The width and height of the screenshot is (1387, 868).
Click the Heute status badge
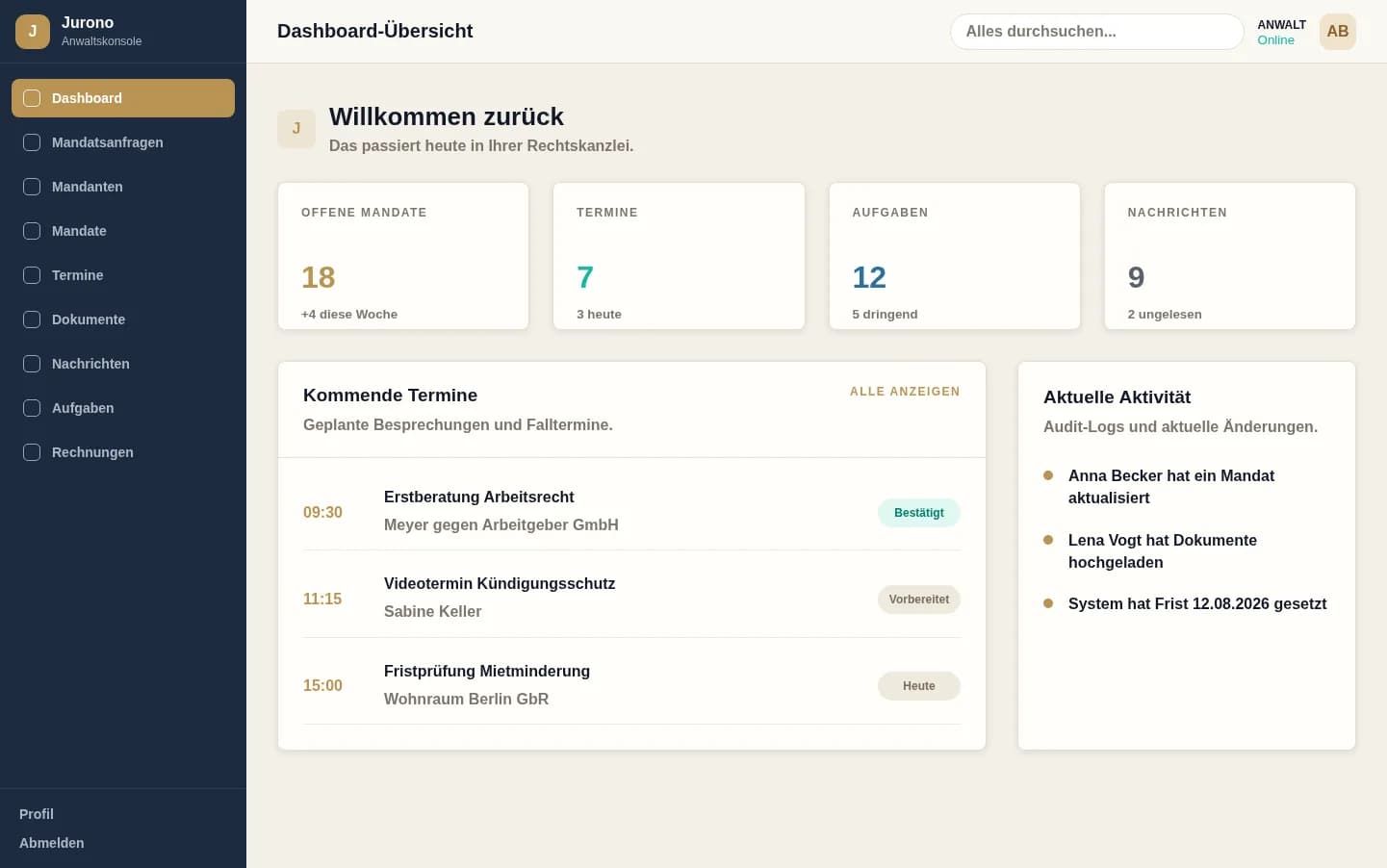919,686
